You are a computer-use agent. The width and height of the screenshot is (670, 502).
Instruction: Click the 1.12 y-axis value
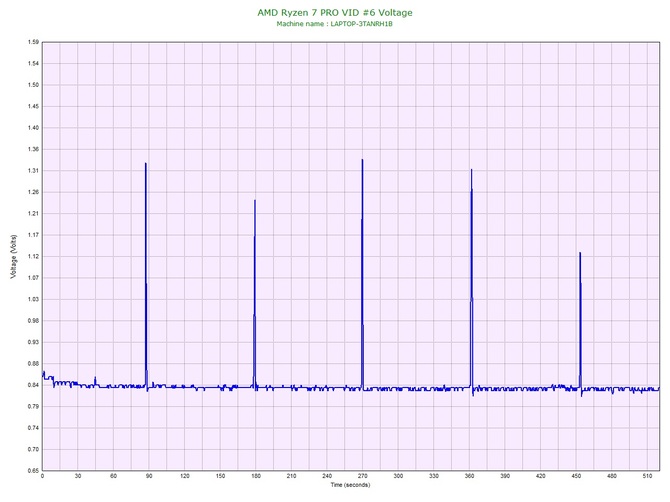(33, 256)
